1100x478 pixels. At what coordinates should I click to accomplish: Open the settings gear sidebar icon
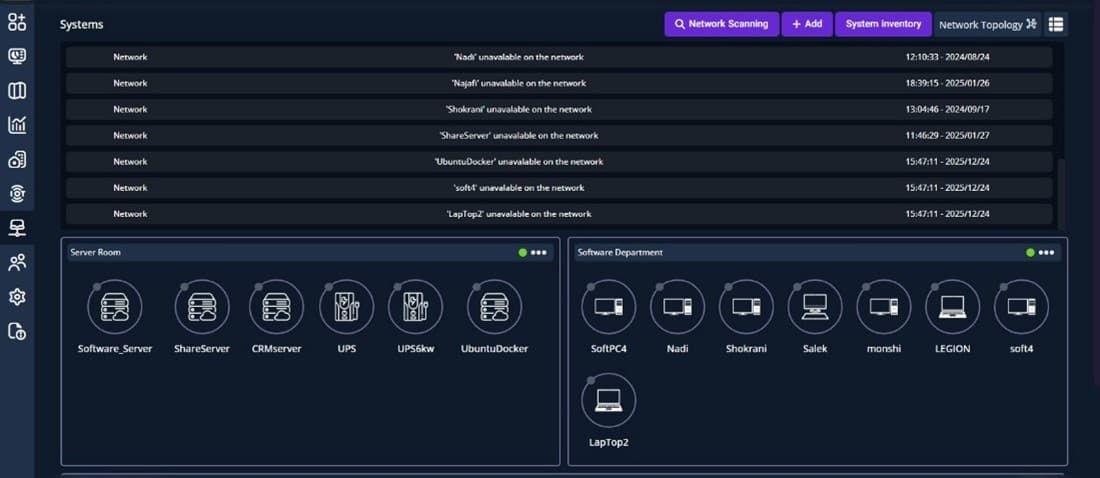[x=17, y=297]
